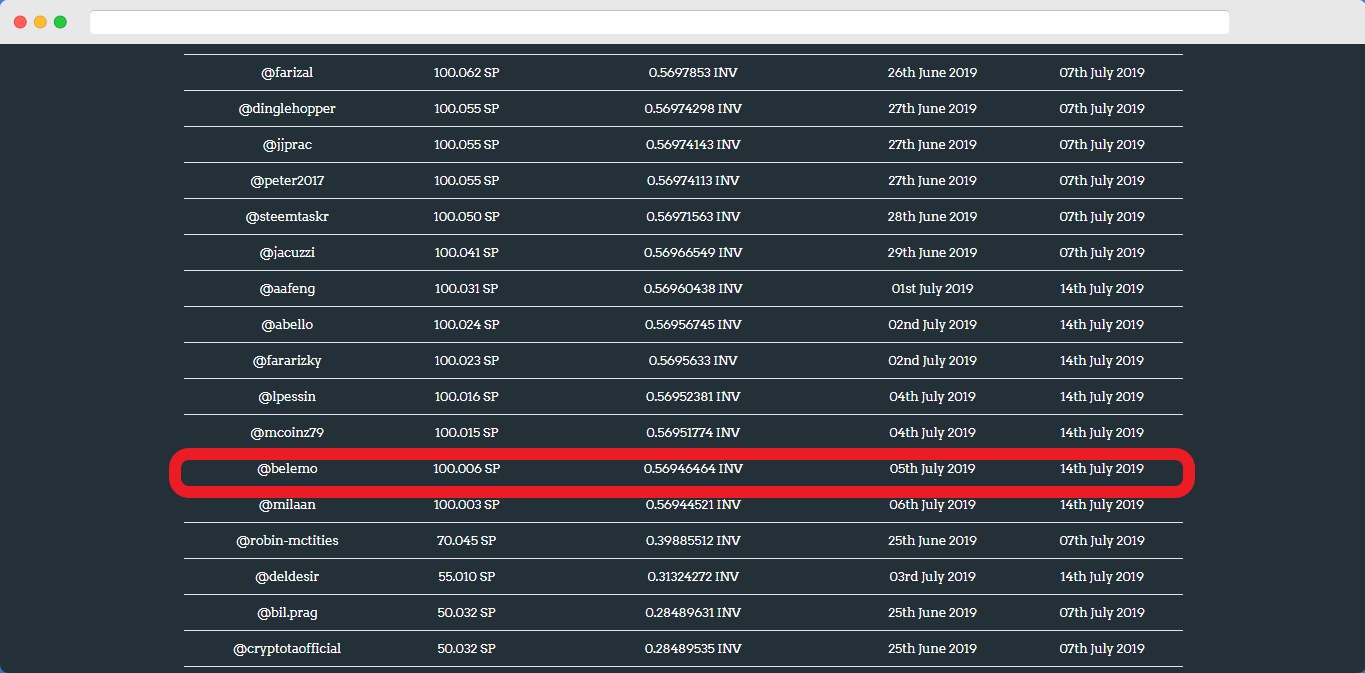Image resolution: width=1365 pixels, height=673 pixels.
Task: Open the @robin-mctities username link
Action: coord(287,541)
